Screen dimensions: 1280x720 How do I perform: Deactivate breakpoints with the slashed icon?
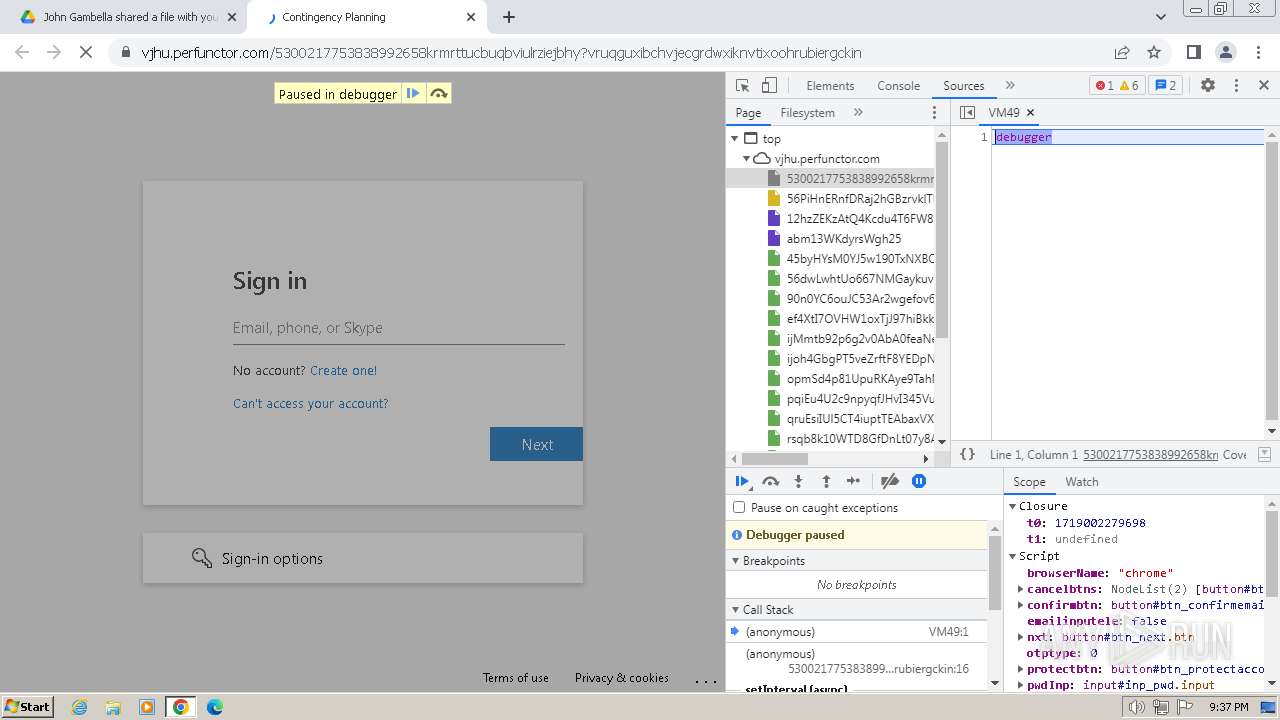tap(890, 481)
